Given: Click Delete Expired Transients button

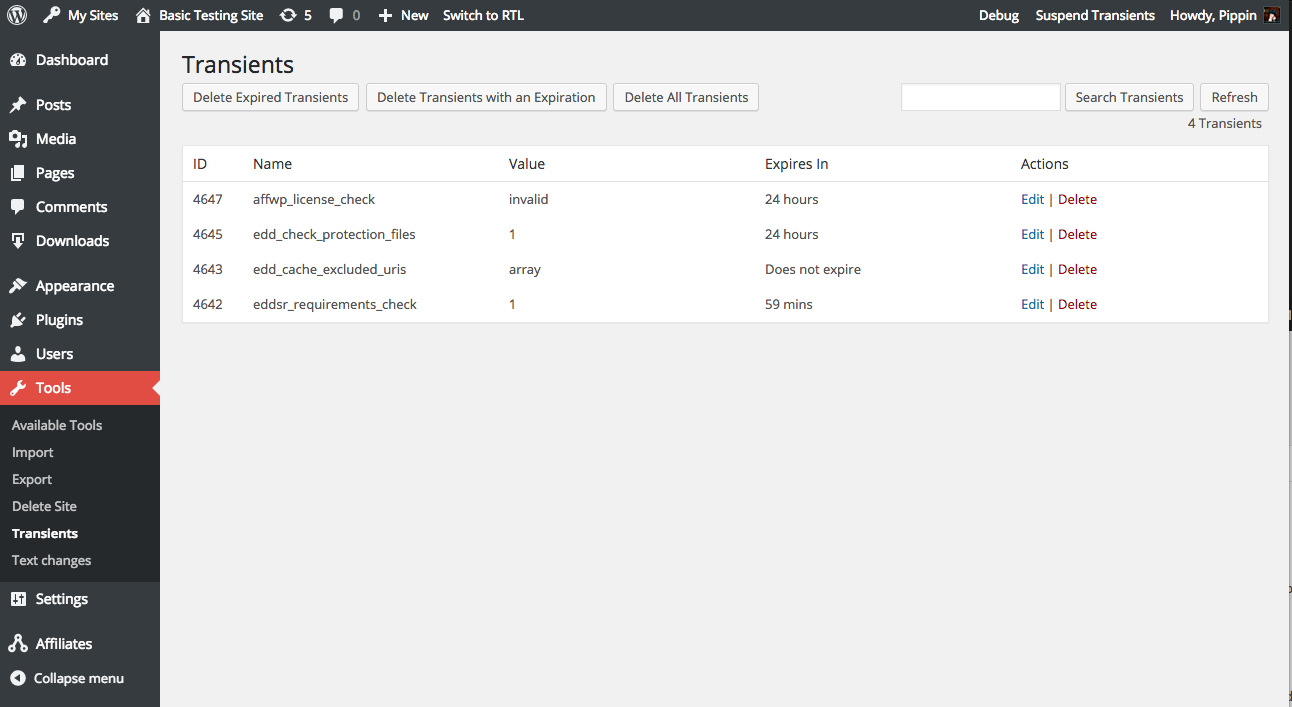Looking at the screenshot, I should click(270, 97).
